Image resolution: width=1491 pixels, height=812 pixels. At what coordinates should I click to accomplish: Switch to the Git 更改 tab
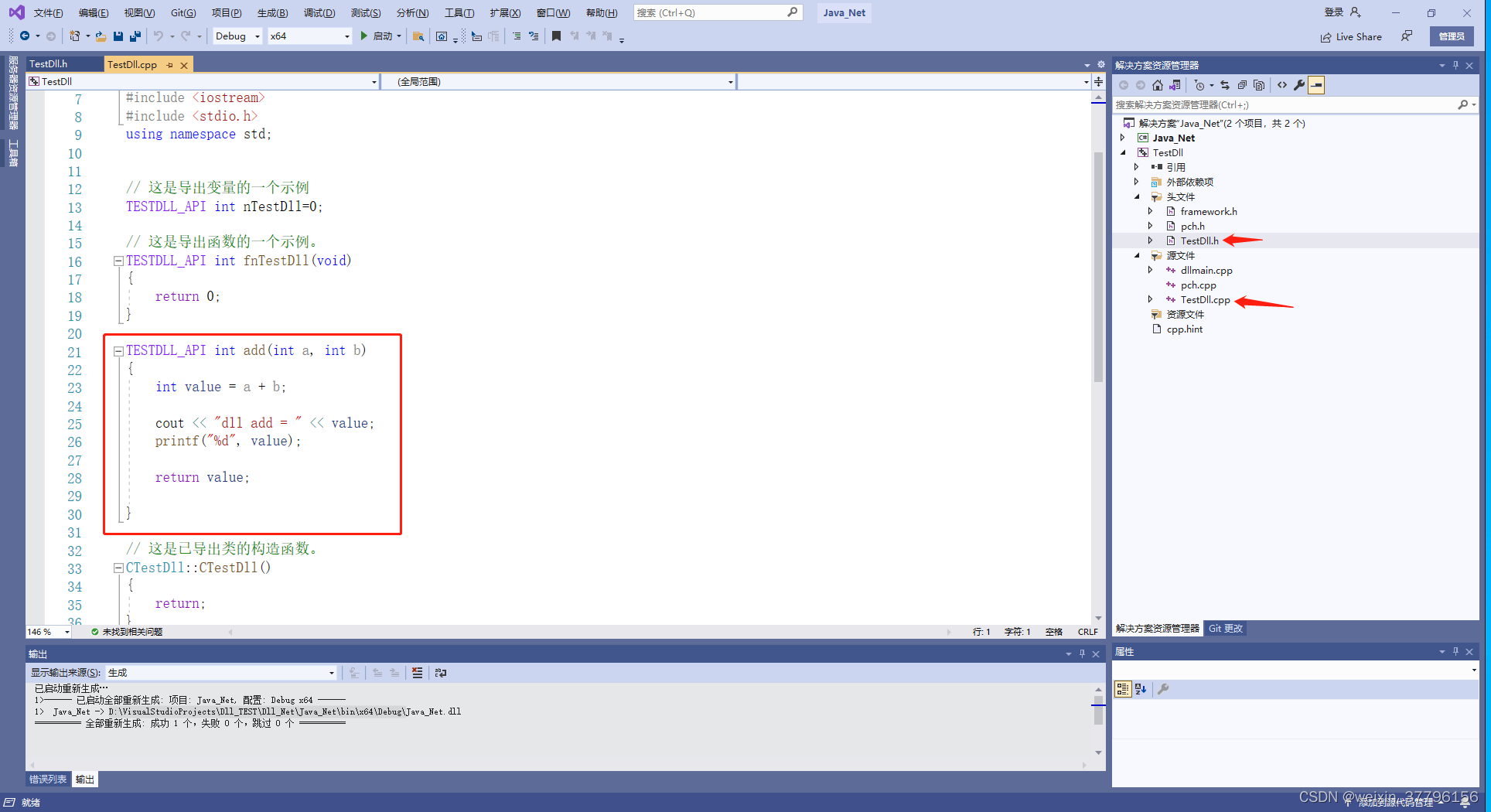(1226, 629)
